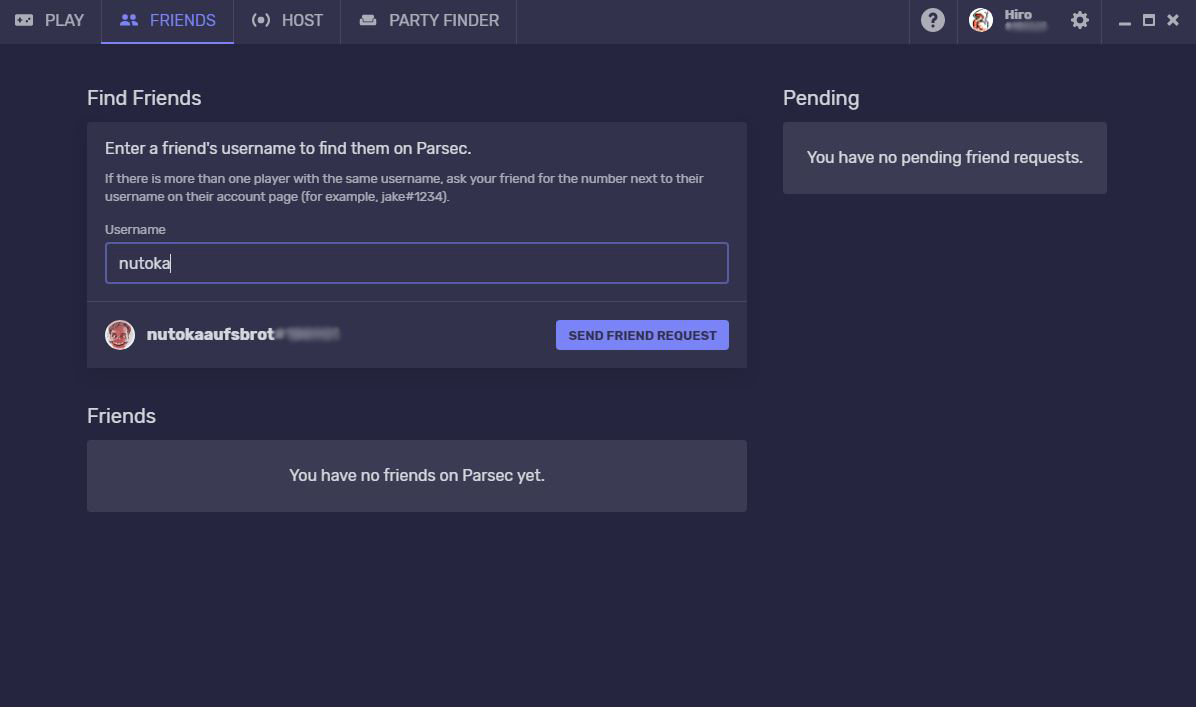Viewport: 1196px width, 707px height.
Task: Click the couch icon on Party Finder
Action: pos(368,20)
